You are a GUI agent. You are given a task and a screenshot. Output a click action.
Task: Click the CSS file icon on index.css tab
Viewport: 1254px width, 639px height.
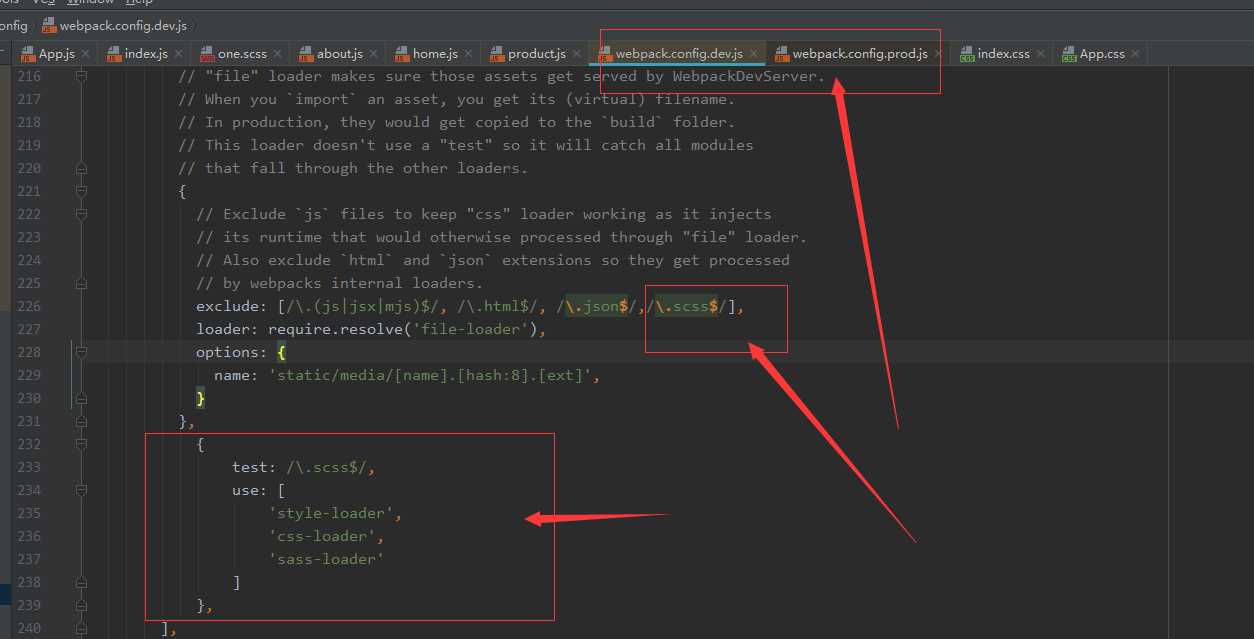click(x=967, y=54)
